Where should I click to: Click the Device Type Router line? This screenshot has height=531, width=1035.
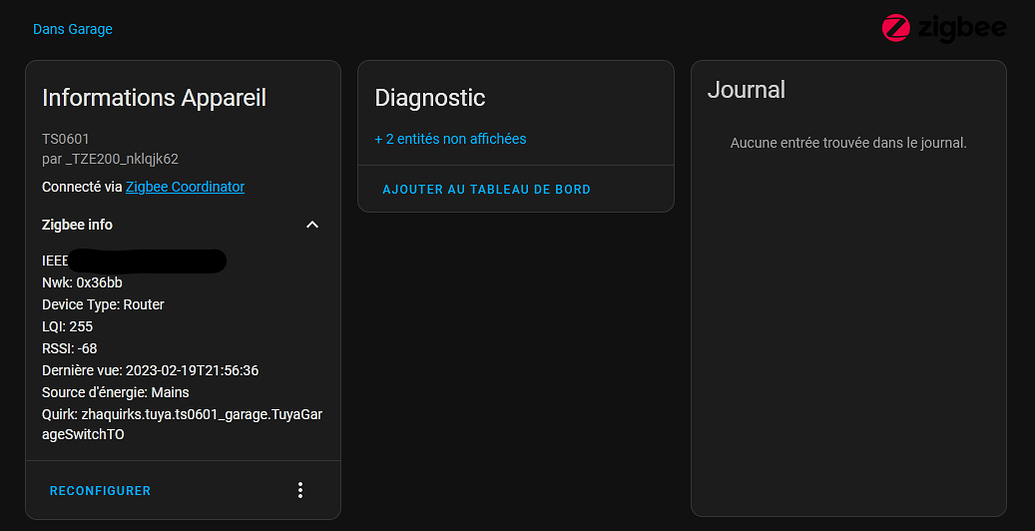[103, 305]
